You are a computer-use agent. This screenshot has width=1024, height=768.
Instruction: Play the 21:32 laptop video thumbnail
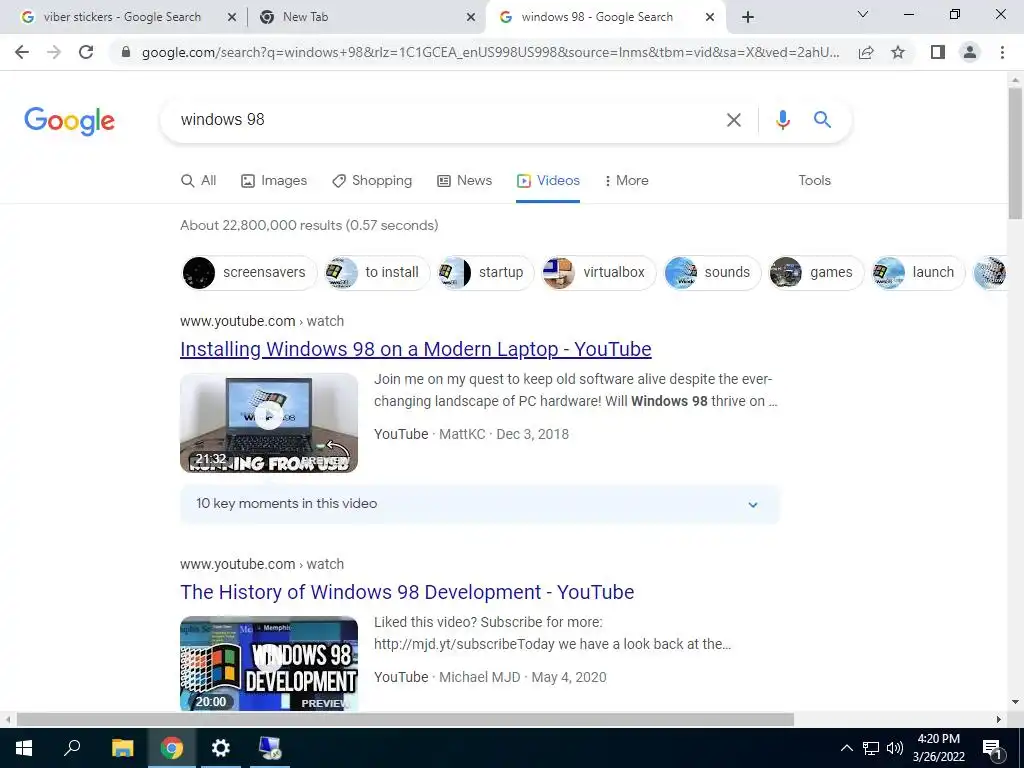click(269, 423)
